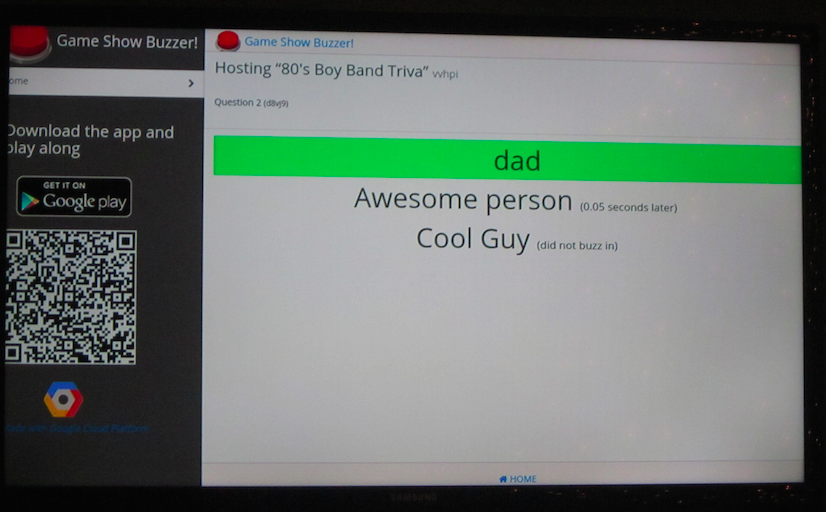Click the play triangle on the Google Play badge

30,201
